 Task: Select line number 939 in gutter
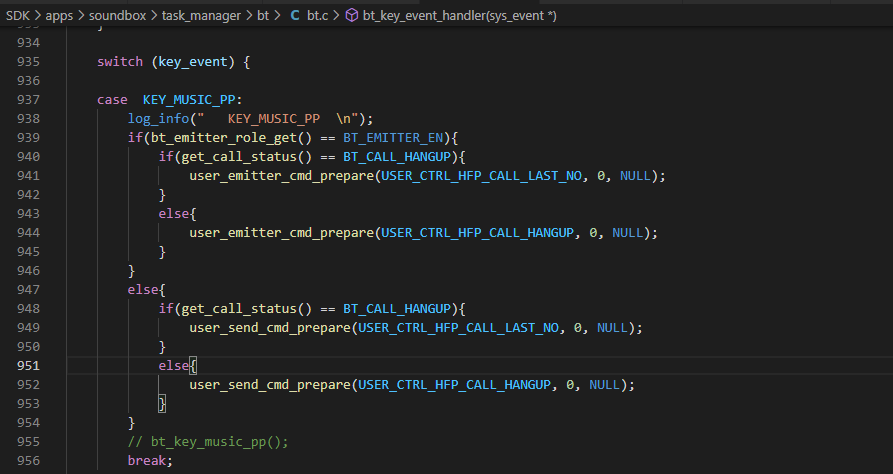(28, 138)
